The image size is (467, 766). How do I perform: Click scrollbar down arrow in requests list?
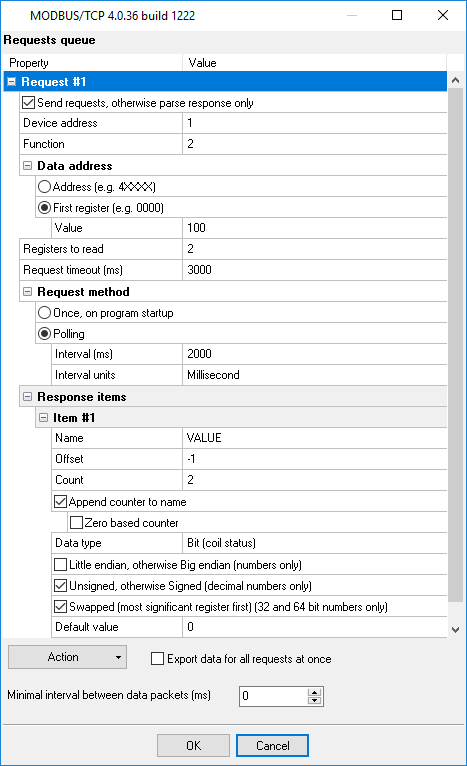click(x=455, y=630)
